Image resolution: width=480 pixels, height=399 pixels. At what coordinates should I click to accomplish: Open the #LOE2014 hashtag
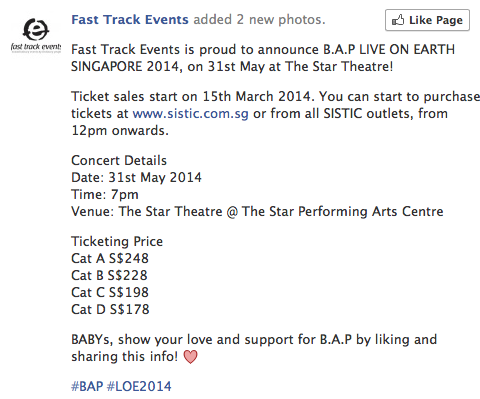(x=139, y=386)
